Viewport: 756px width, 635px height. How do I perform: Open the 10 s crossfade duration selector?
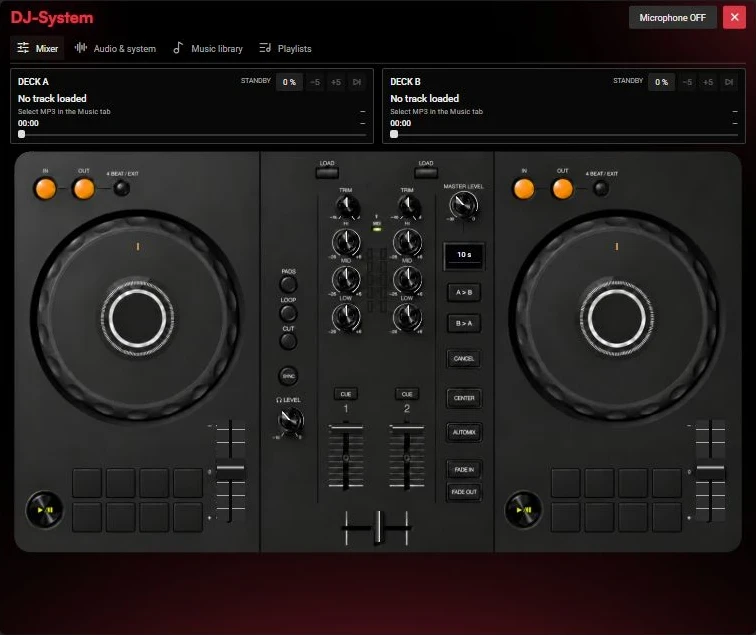click(464, 255)
